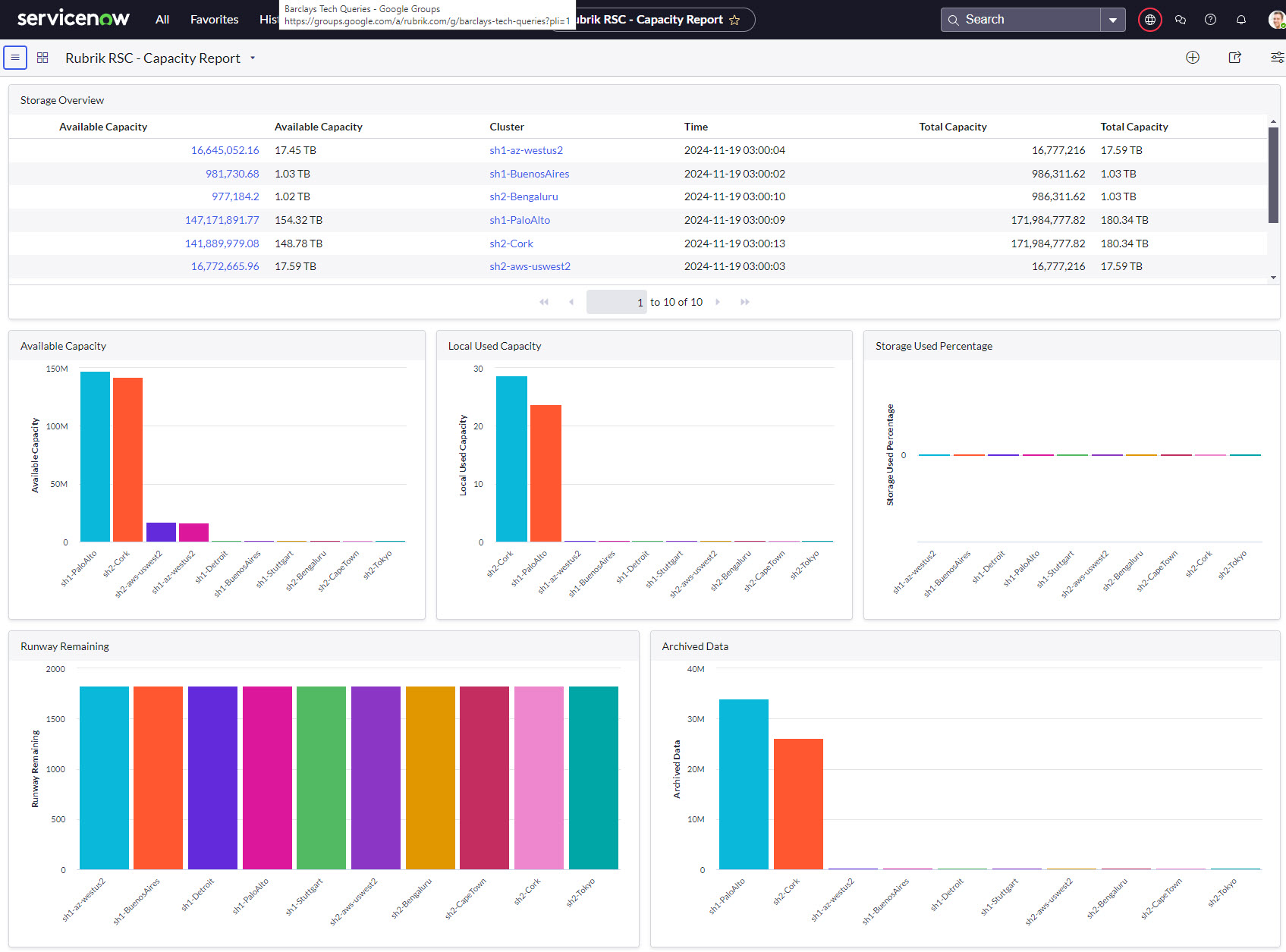Star the Capacity Report page as favorite
This screenshot has width=1286, height=952.
click(x=734, y=20)
